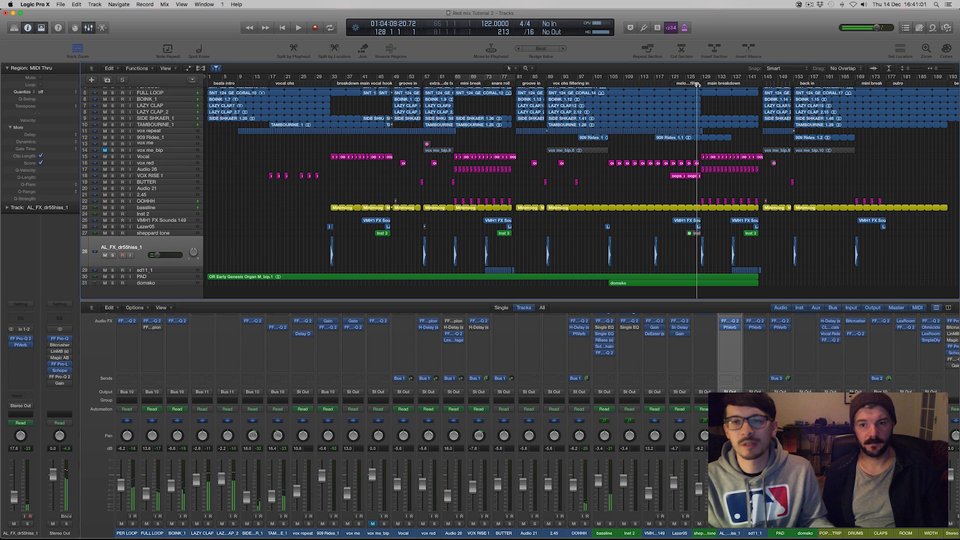Click Set Locators toolbar icon

(x=900, y=50)
